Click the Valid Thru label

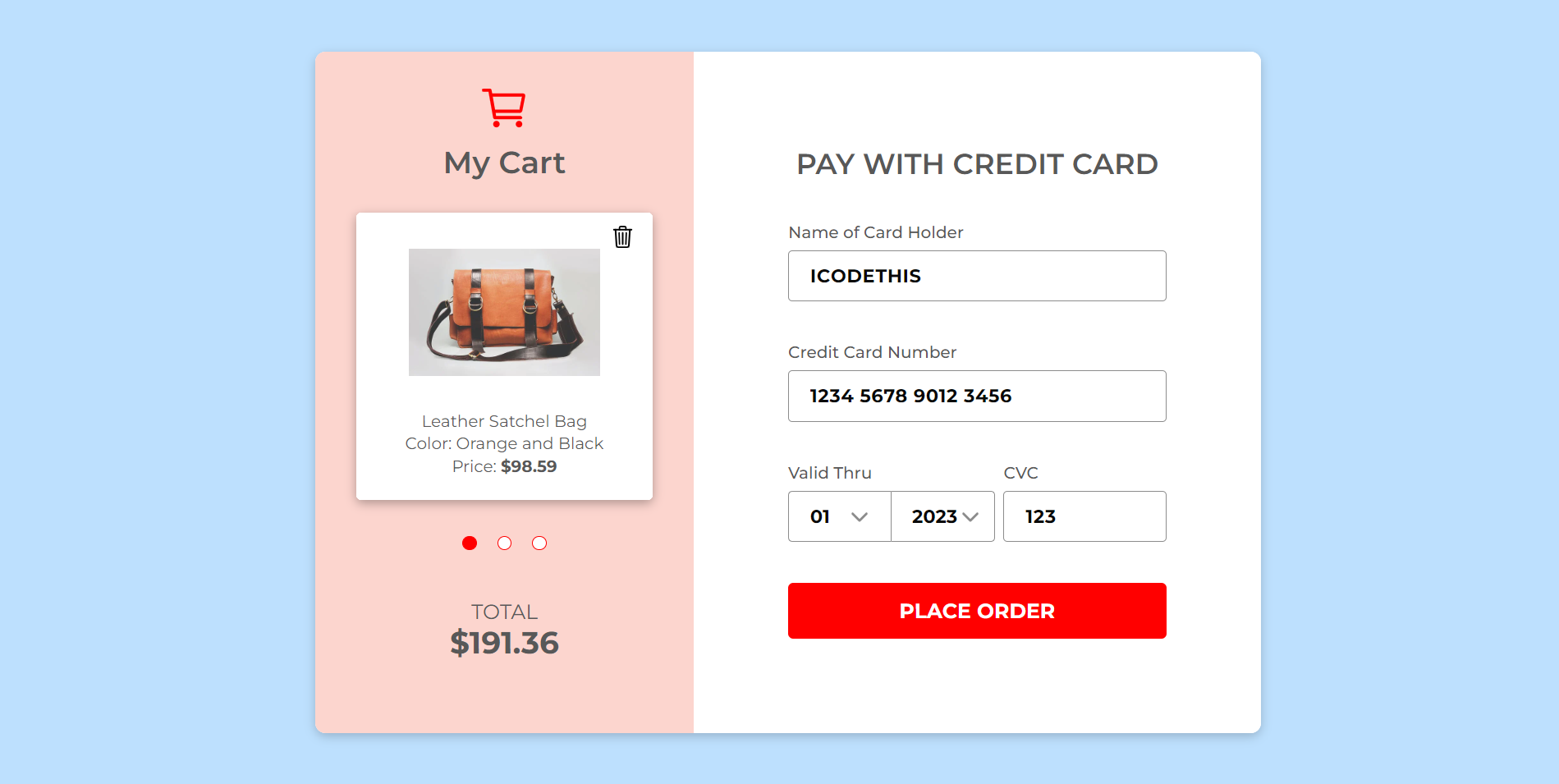click(829, 473)
